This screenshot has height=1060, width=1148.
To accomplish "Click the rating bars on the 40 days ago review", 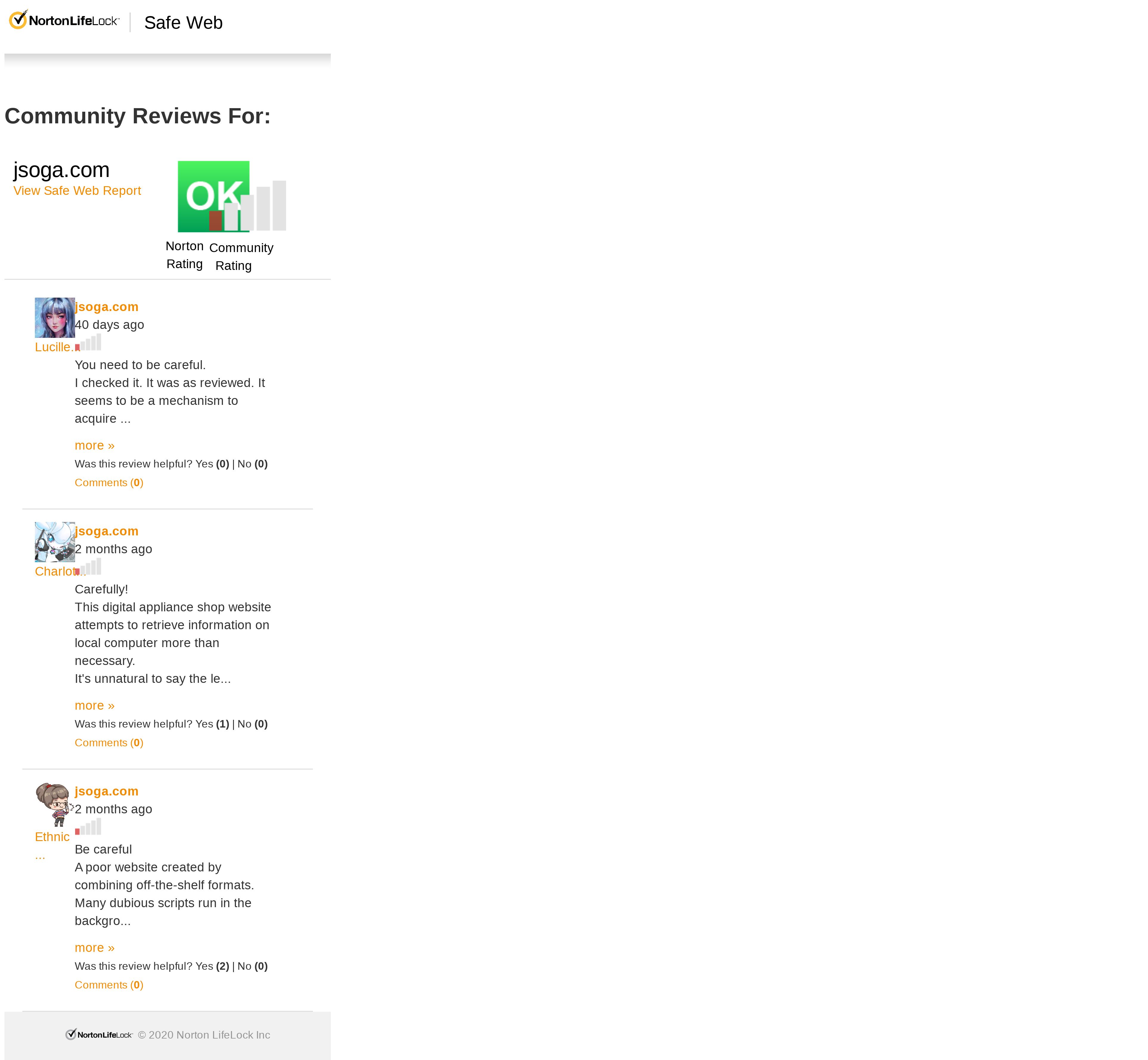I will [x=88, y=342].
